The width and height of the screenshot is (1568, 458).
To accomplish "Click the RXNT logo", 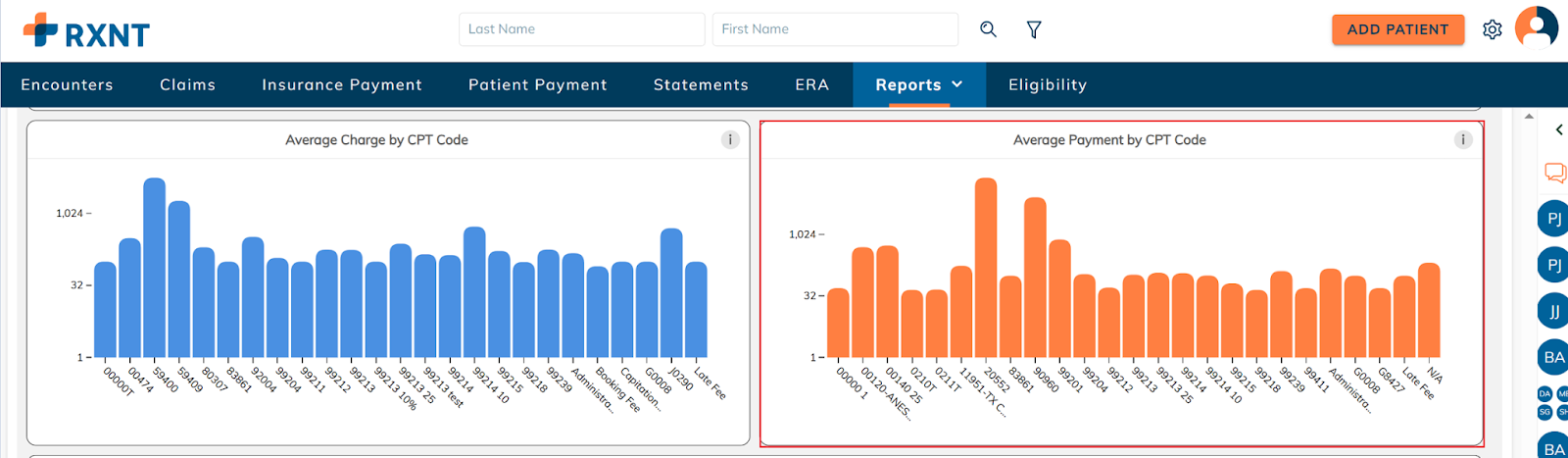I will [x=86, y=30].
